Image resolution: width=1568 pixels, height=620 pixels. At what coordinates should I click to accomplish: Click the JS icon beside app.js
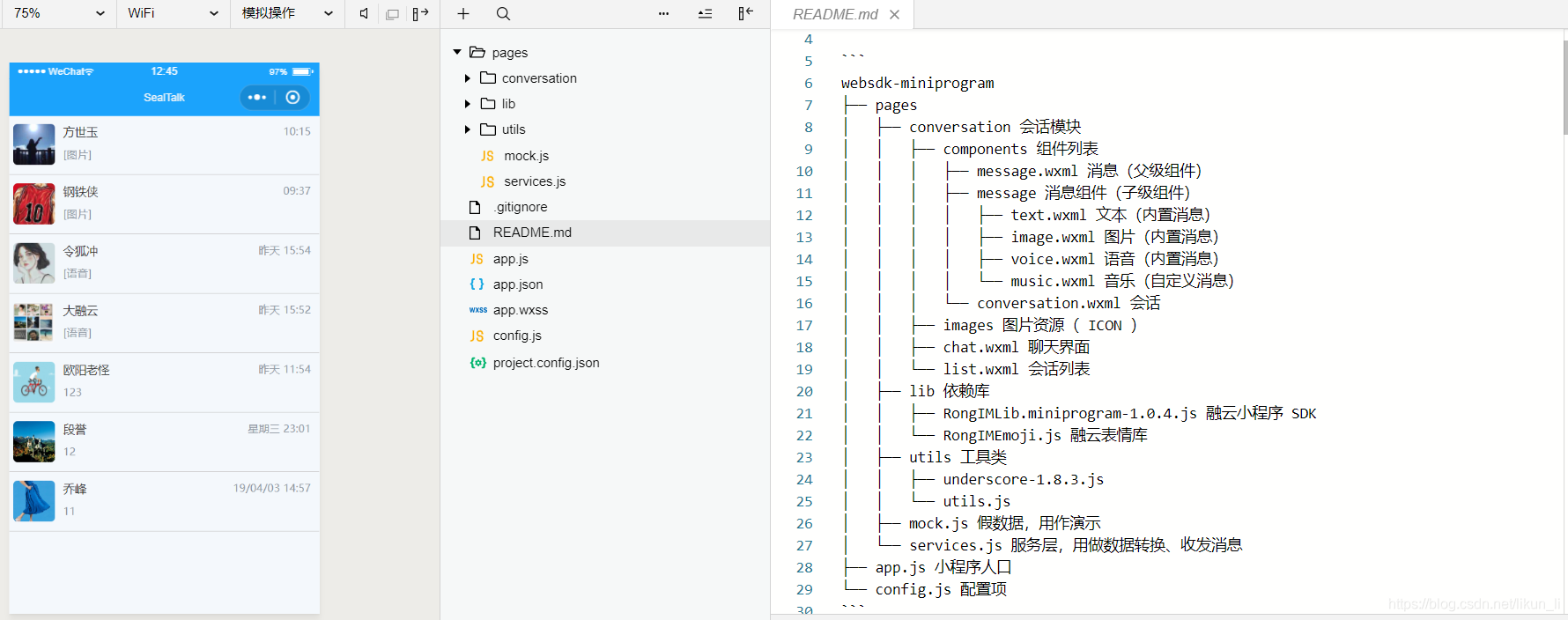pyautogui.click(x=477, y=259)
